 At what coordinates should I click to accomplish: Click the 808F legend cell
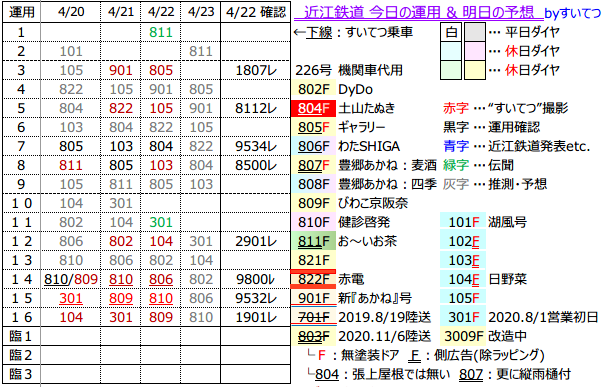coord(313,185)
